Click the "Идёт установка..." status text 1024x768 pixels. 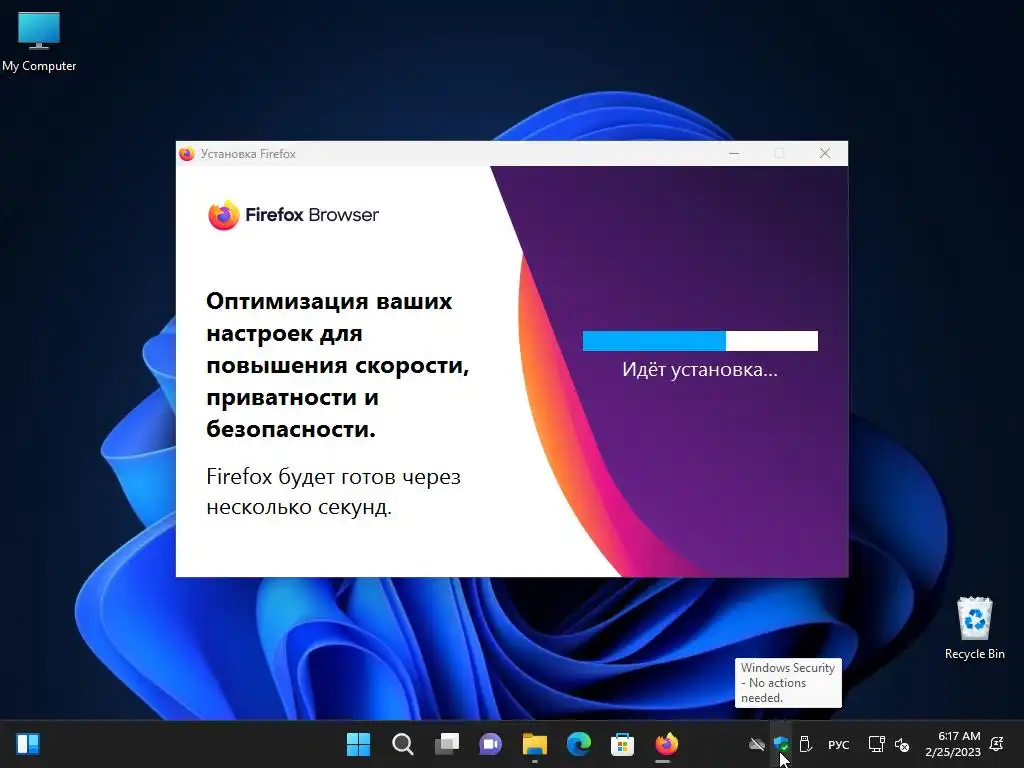pyautogui.click(x=699, y=370)
